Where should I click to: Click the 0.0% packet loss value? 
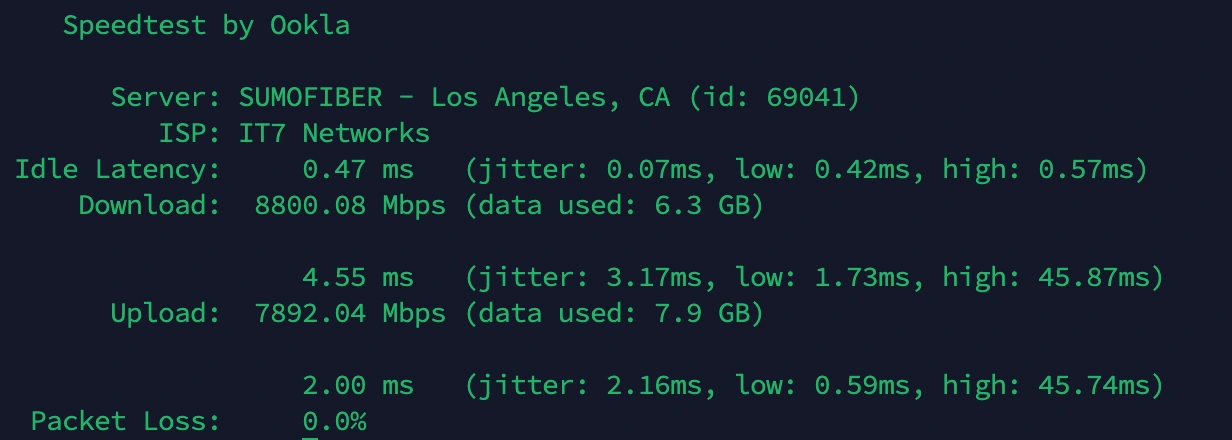click(x=334, y=422)
